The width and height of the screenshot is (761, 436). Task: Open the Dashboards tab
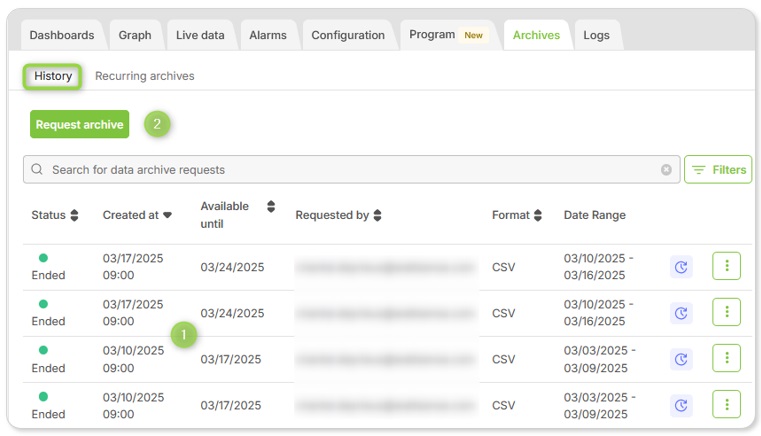tap(62, 35)
